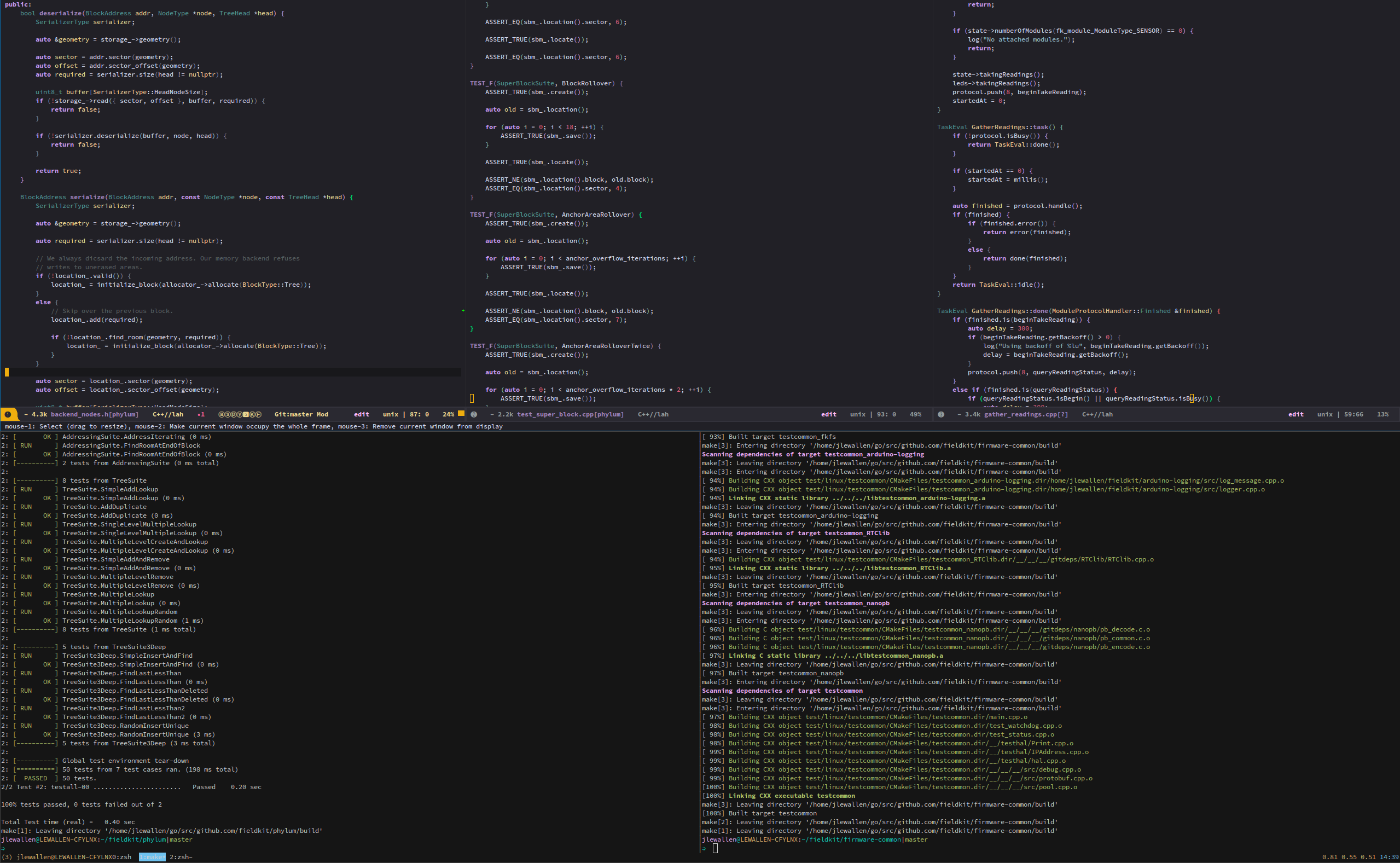The height and width of the screenshot is (863, 1400).
Task: Click 'unix' line-ending indicator in gather_readings mode line
Action: click(x=1325, y=414)
